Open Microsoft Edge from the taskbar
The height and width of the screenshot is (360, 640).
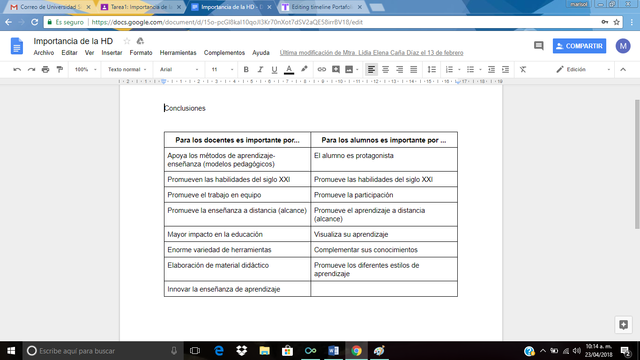[x=219, y=351]
